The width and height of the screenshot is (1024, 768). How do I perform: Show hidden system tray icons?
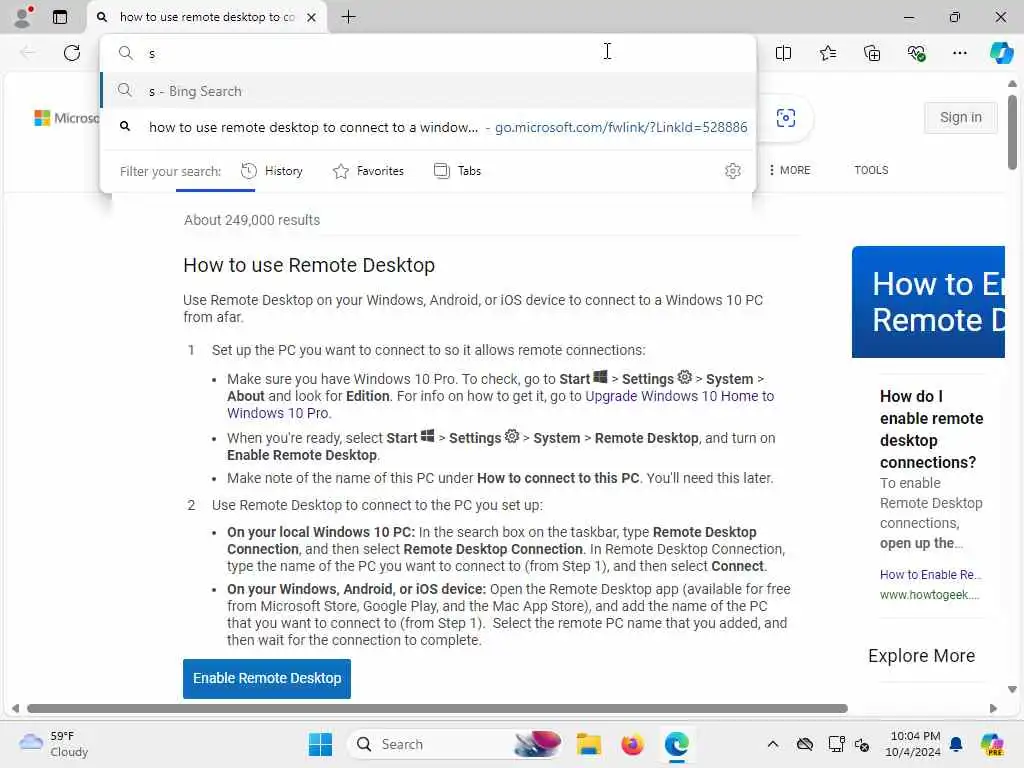pyautogui.click(x=773, y=744)
